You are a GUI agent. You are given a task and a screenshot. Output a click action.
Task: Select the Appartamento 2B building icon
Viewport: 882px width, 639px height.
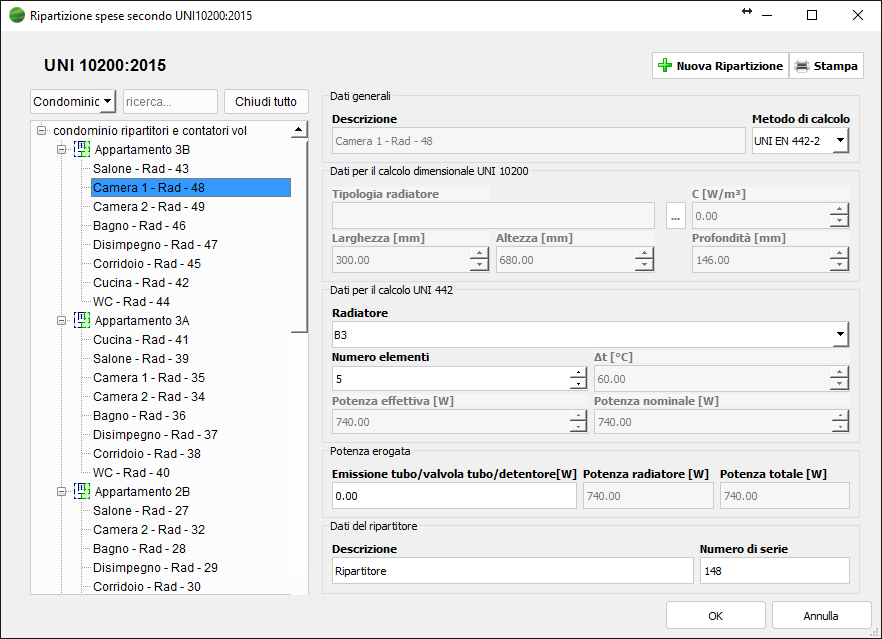(82, 492)
